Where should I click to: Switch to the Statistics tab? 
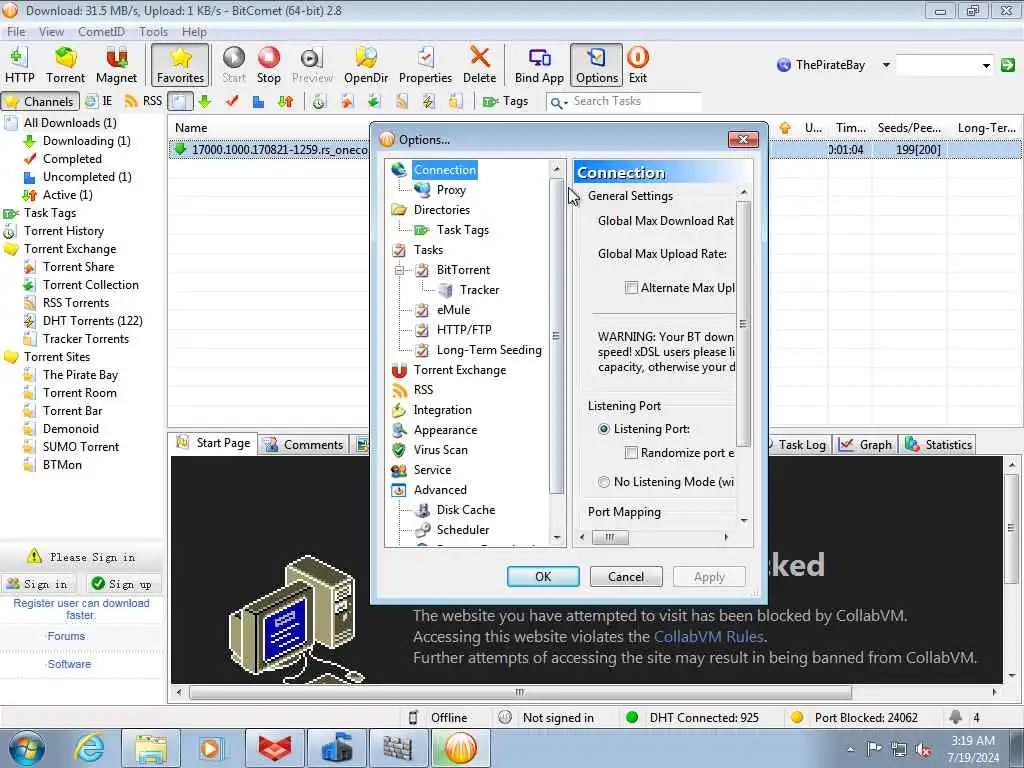(939, 445)
